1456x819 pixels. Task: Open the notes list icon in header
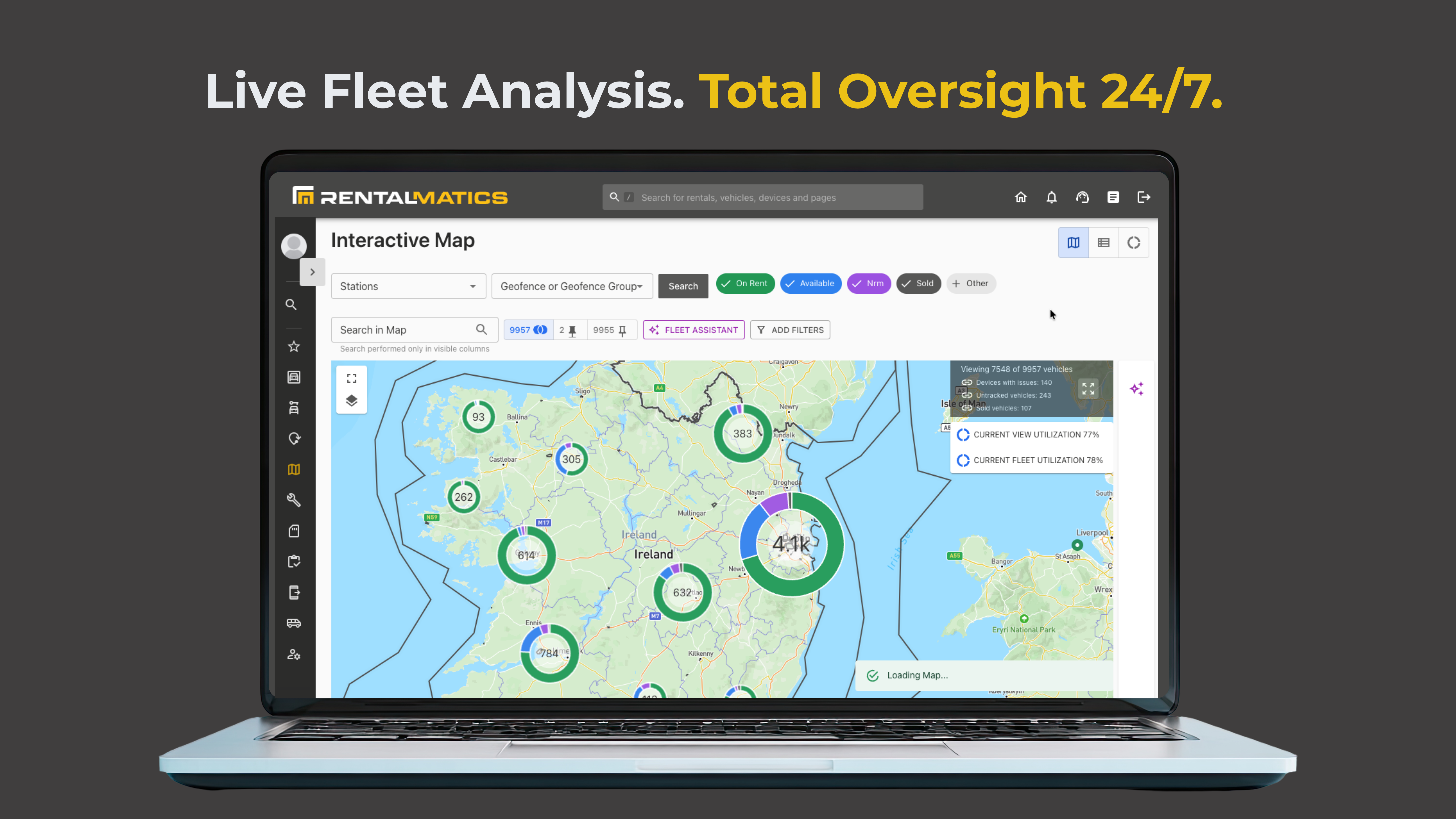click(x=1113, y=197)
